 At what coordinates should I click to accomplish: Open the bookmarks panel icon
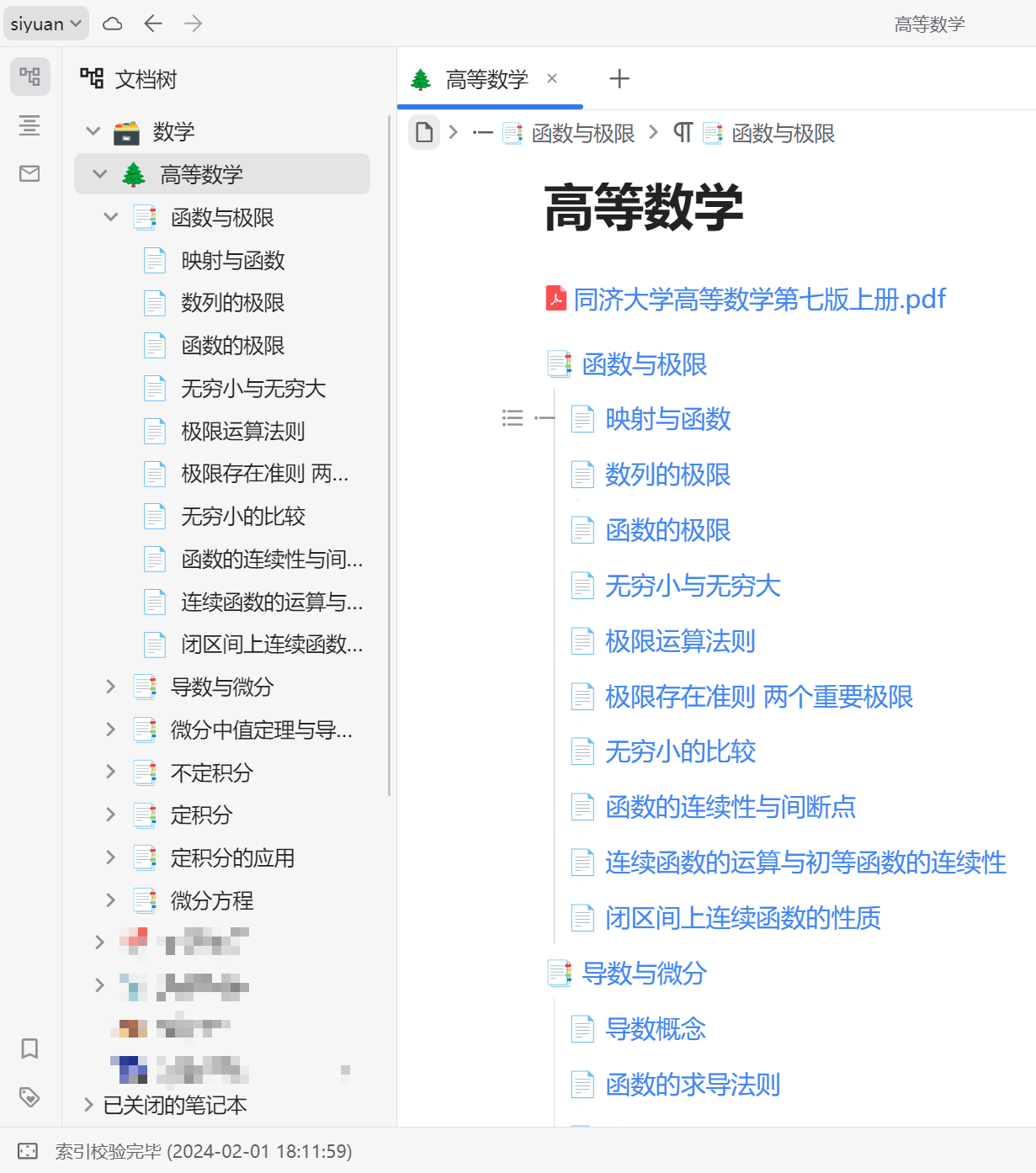coord(30,1049)
